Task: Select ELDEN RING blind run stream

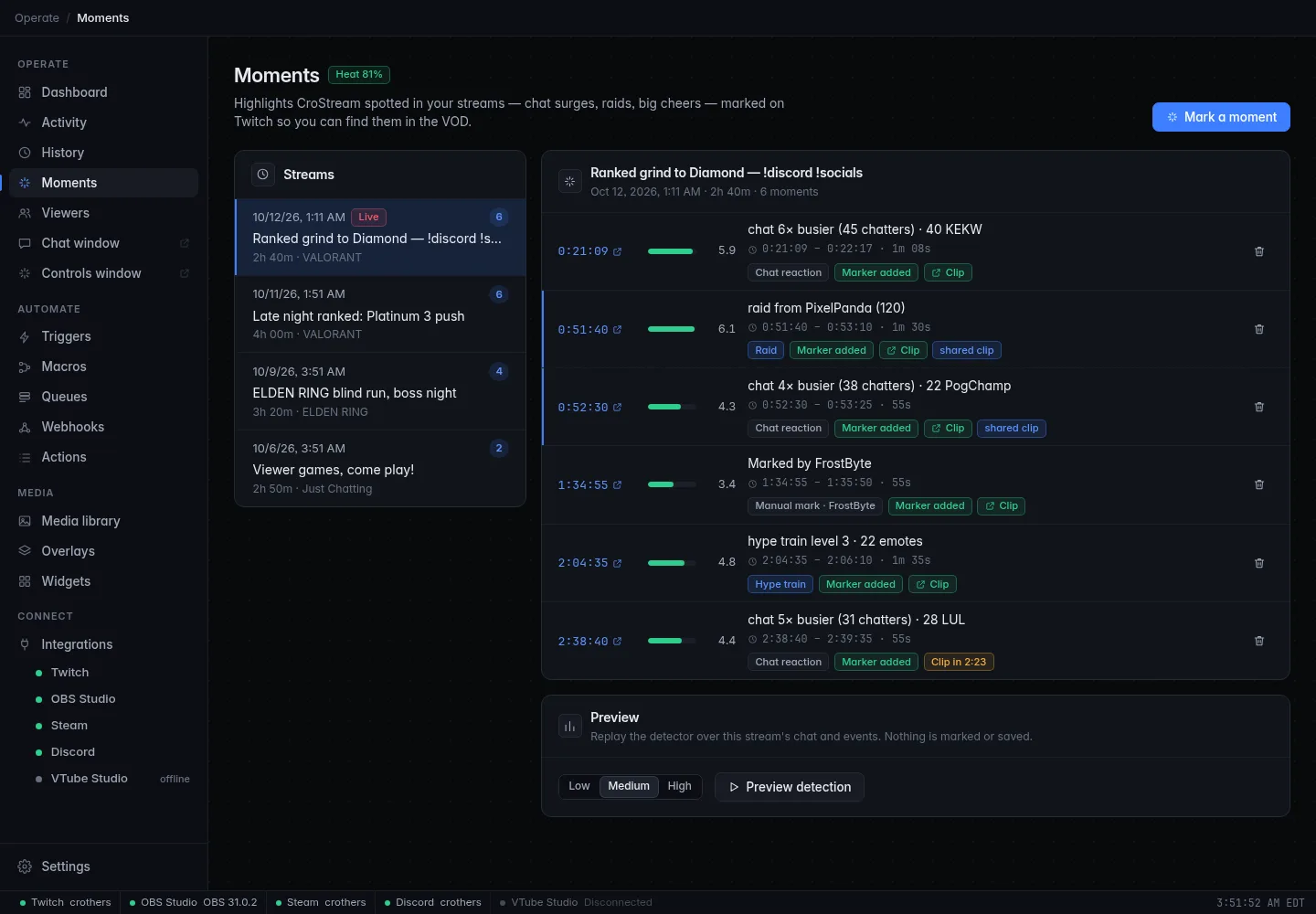Action: pos(380,391)
